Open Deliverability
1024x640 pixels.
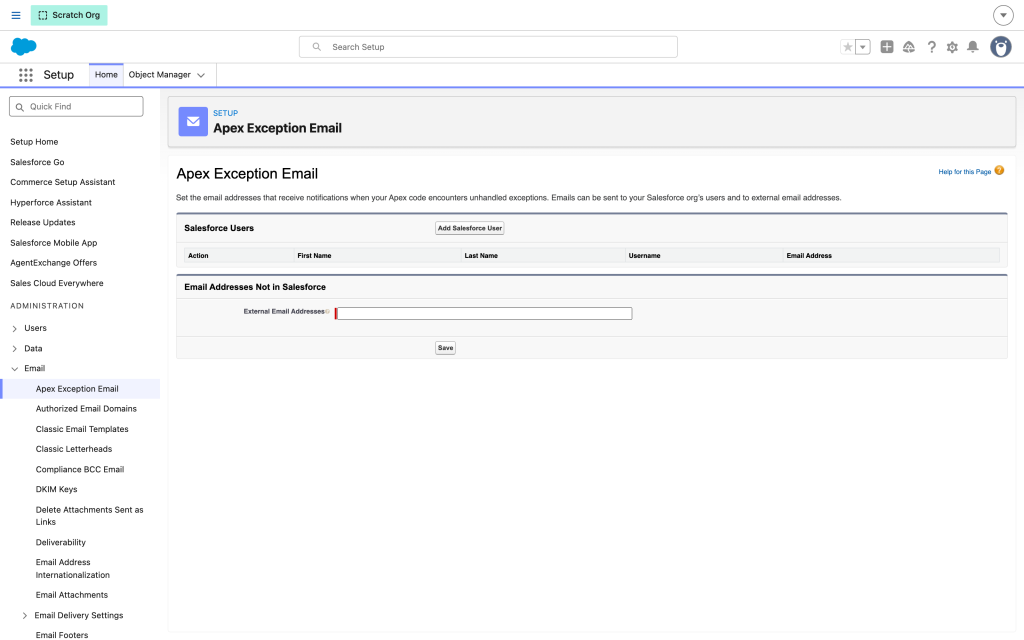pos(61,543)
